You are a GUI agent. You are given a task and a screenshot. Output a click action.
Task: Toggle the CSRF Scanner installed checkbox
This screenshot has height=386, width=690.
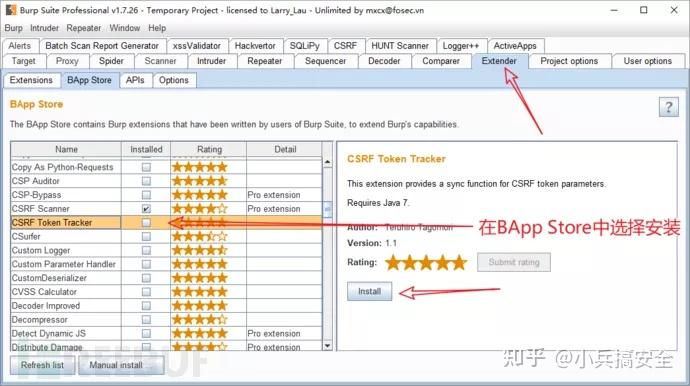(146, 209)
